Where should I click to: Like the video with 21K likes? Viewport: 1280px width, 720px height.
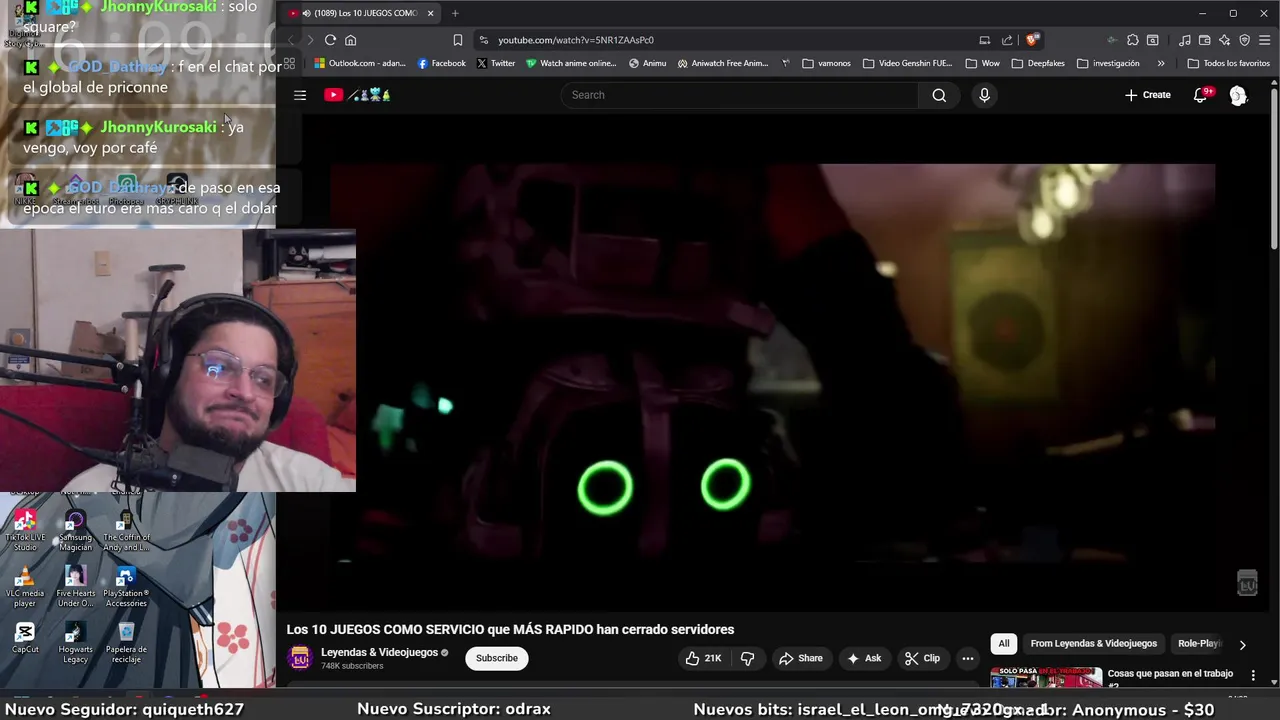[x=703, y=658]
